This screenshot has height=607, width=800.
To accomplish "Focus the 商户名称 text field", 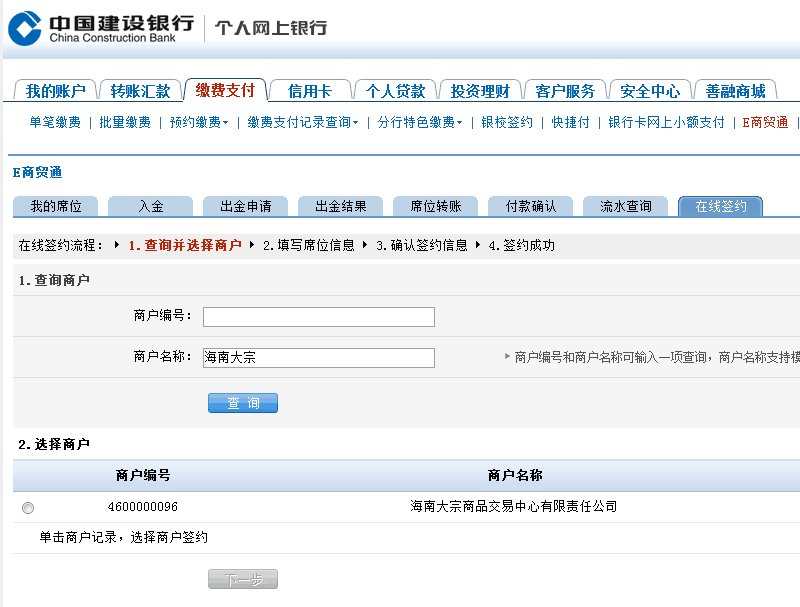I will coord(319,357).
